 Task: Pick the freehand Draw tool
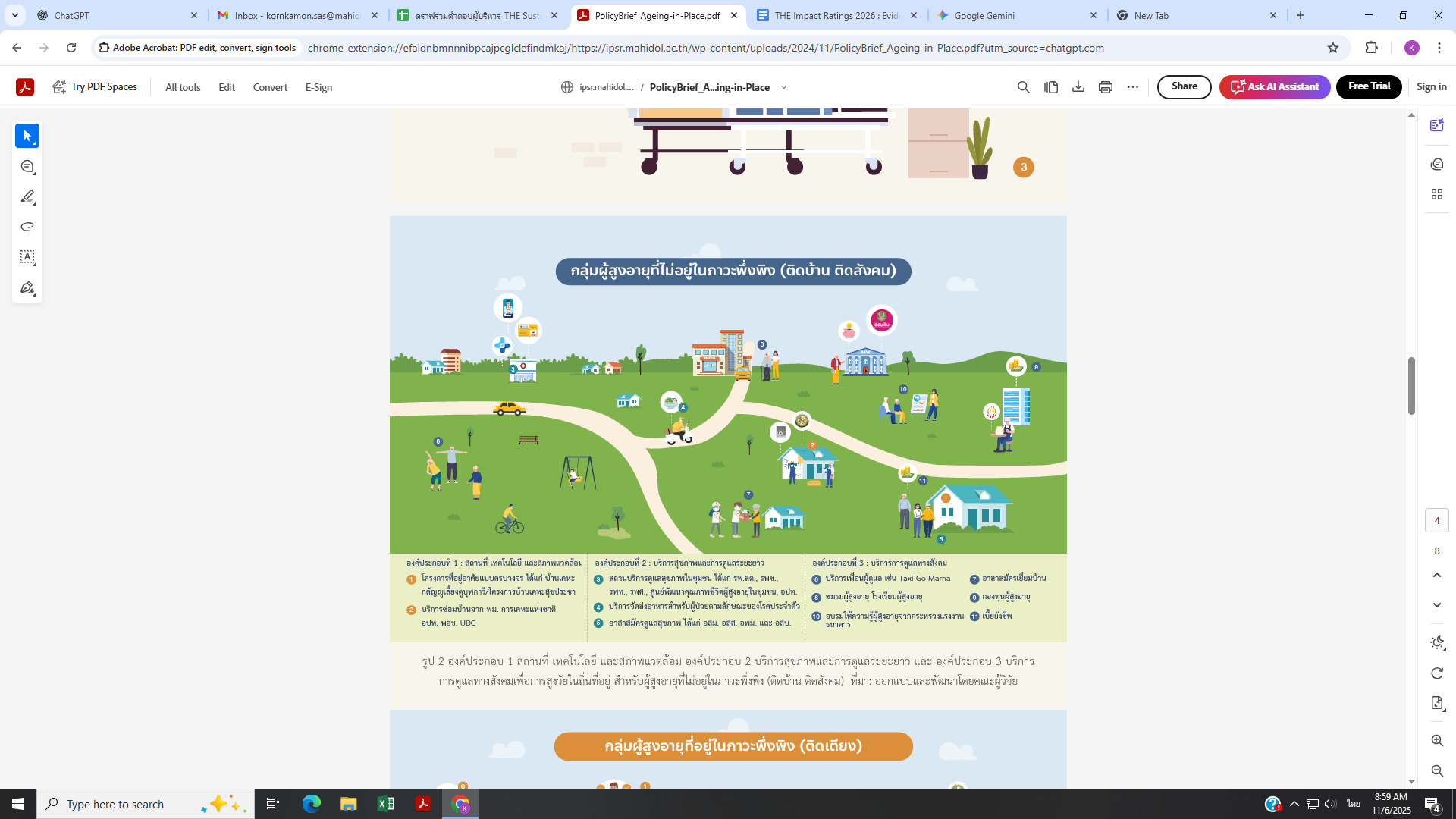(x=27, y=227)
